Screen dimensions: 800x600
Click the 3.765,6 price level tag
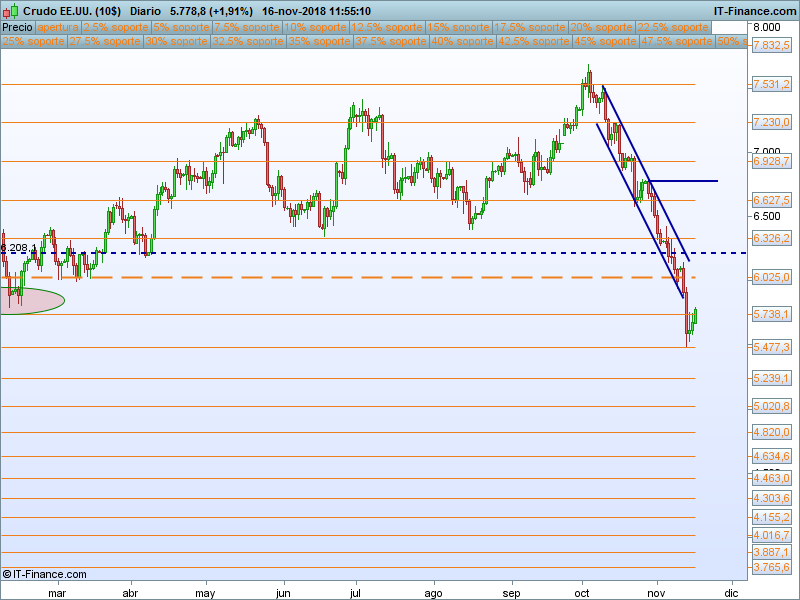[771, 568]
